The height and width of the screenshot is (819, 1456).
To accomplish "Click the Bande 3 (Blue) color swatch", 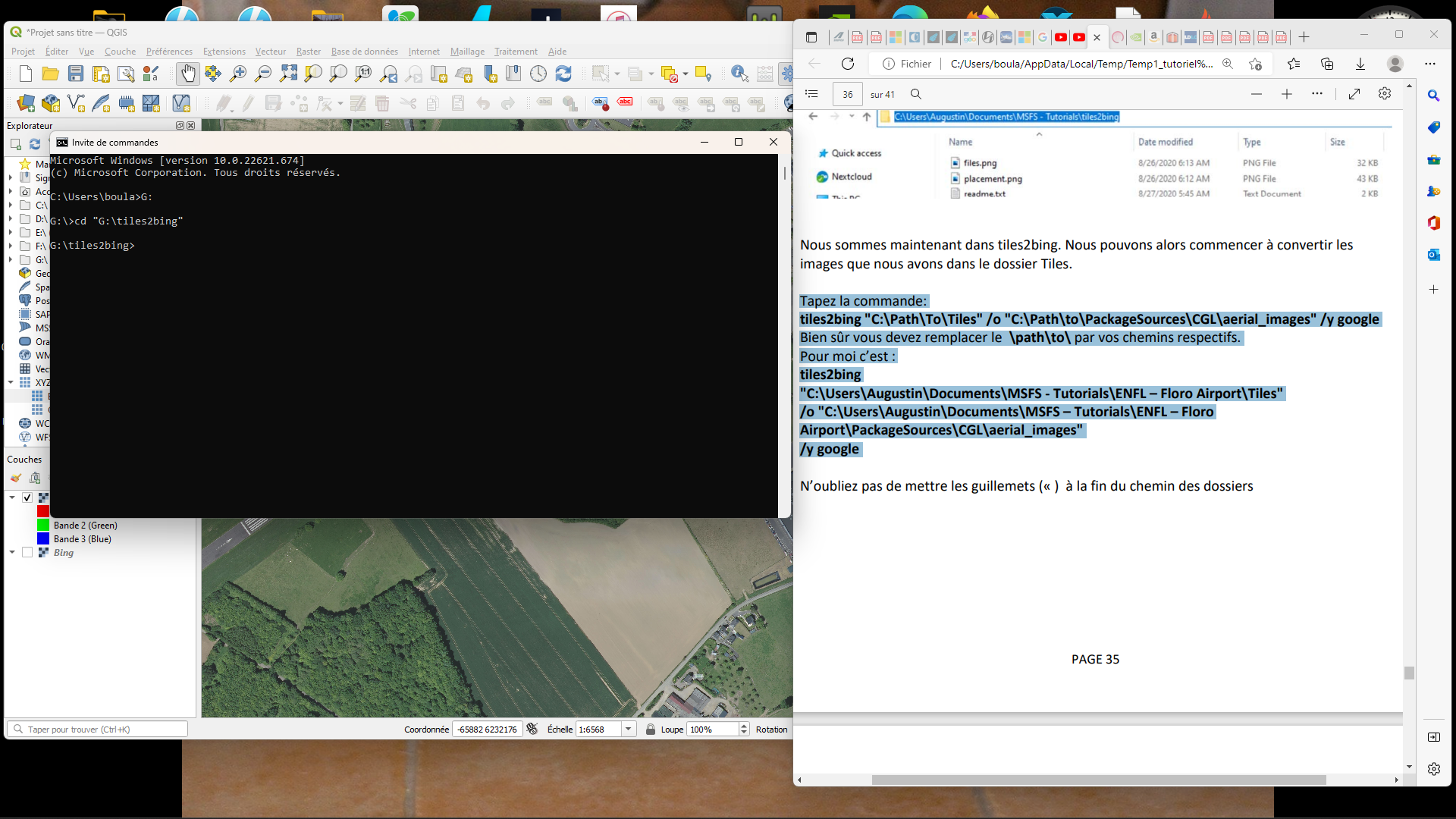I will 43,539.
